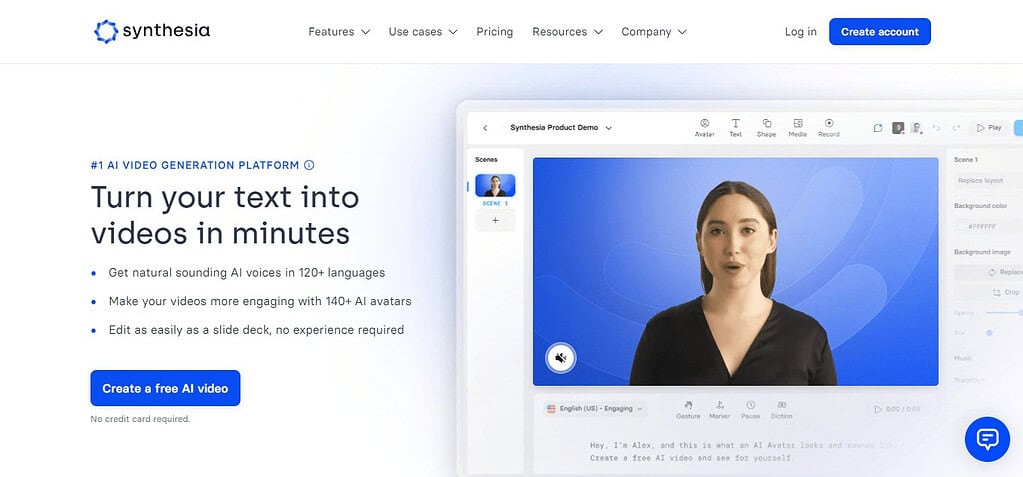The width and height of the screenshot is (1023, 477).
Task: Open the Synthesia Product Demo title dropdown
Action: coord(560,128)
